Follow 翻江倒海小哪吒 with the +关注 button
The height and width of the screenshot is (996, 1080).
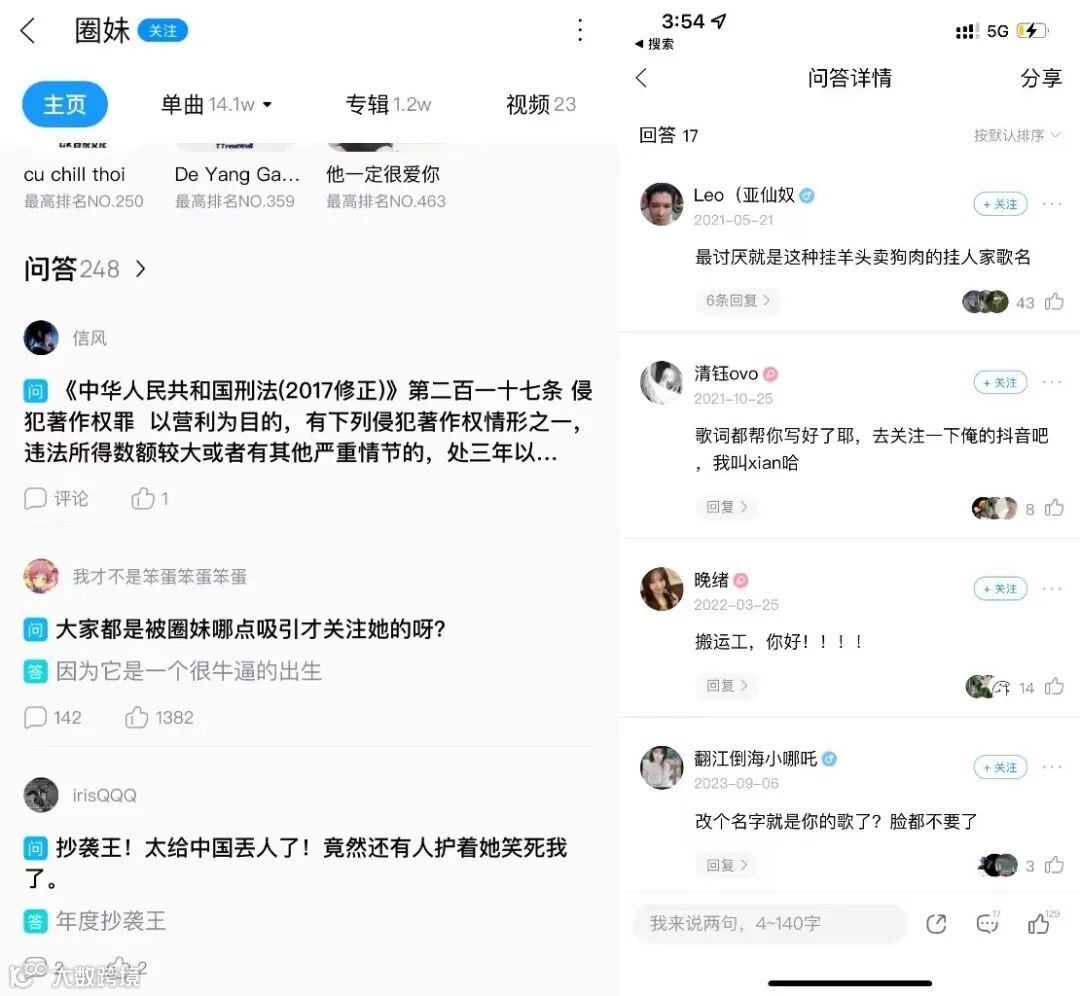click(1000, 767)
